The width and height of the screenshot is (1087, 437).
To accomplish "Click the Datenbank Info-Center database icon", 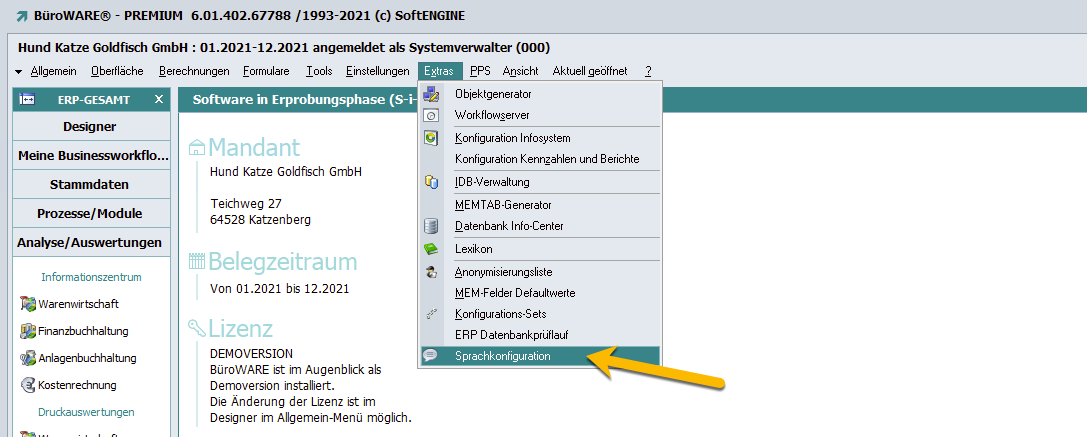I will tap(431, 226).
